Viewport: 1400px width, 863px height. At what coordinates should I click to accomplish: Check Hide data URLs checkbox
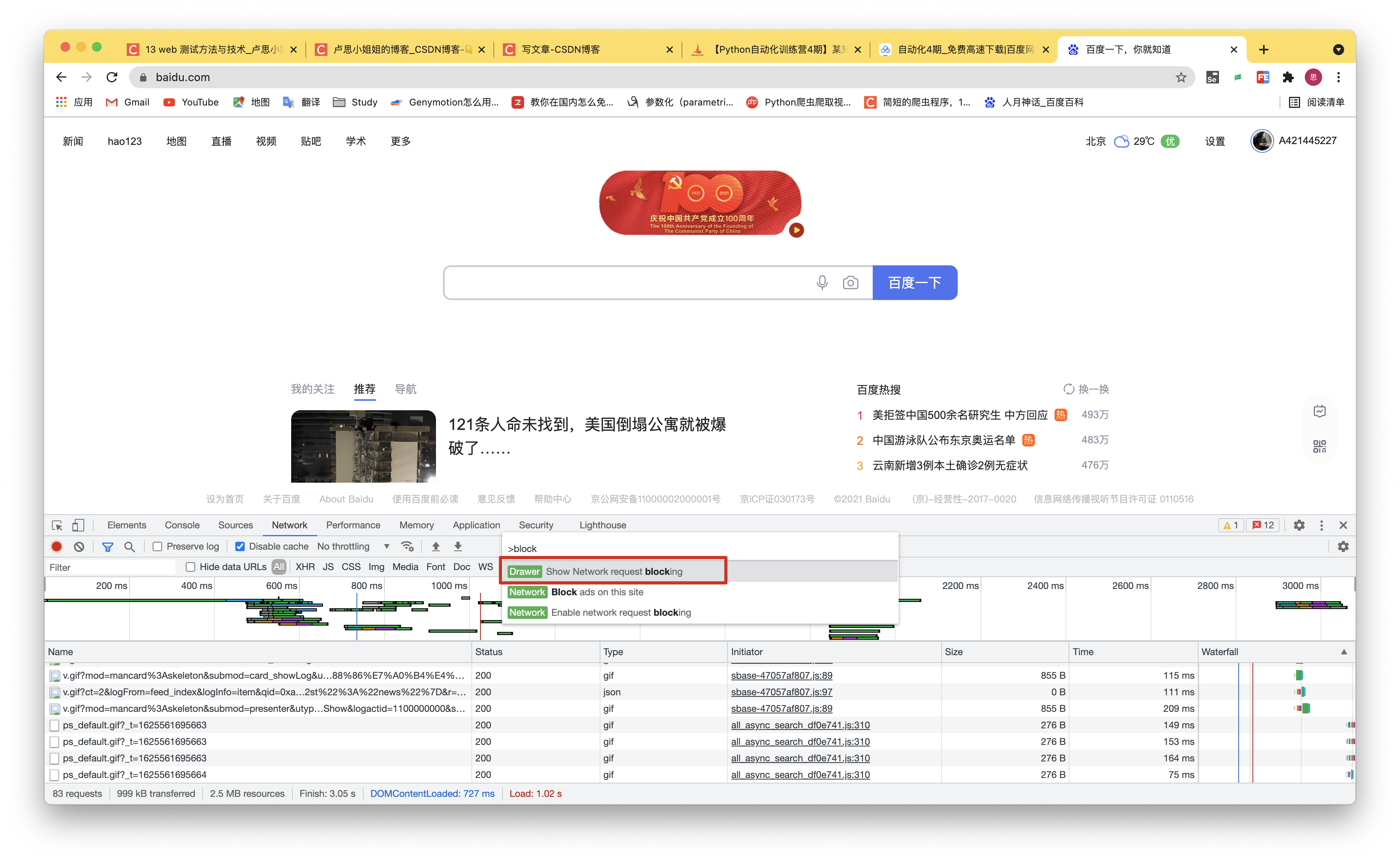(x=190, y=567)
